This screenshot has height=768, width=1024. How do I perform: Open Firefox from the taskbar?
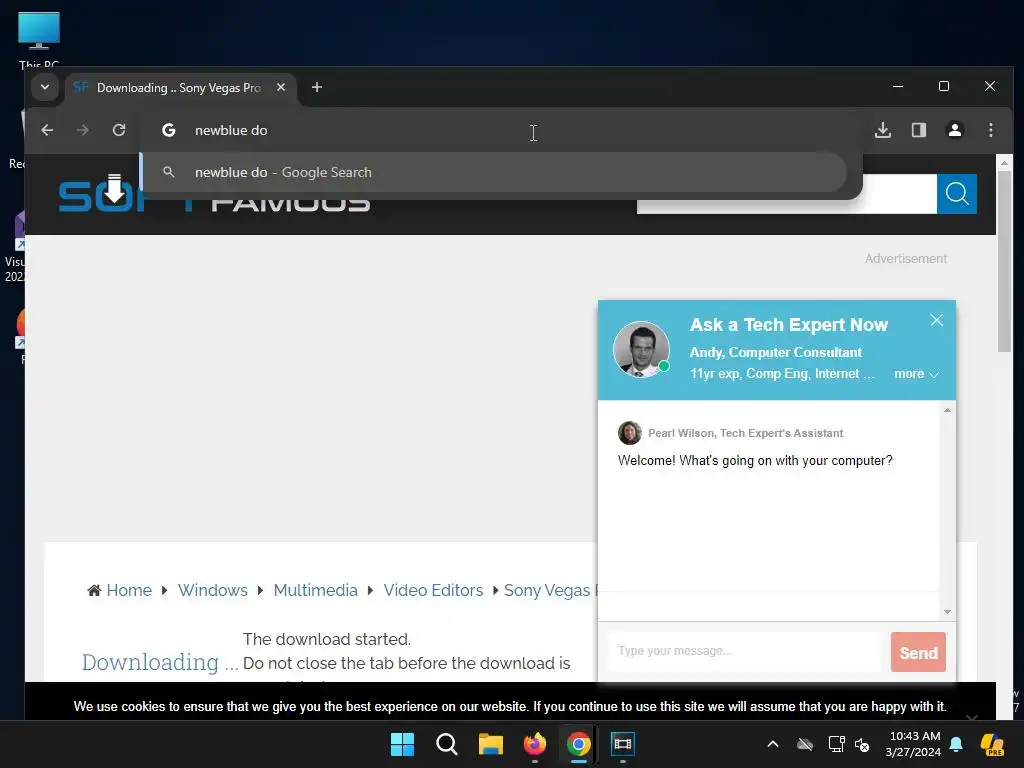tap(535, 744)
